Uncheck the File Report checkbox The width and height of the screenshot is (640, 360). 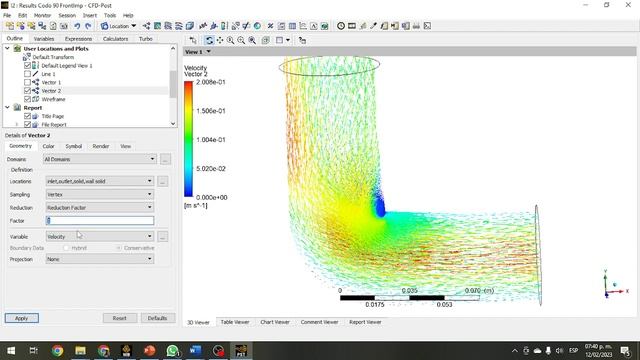click(27, 124)
